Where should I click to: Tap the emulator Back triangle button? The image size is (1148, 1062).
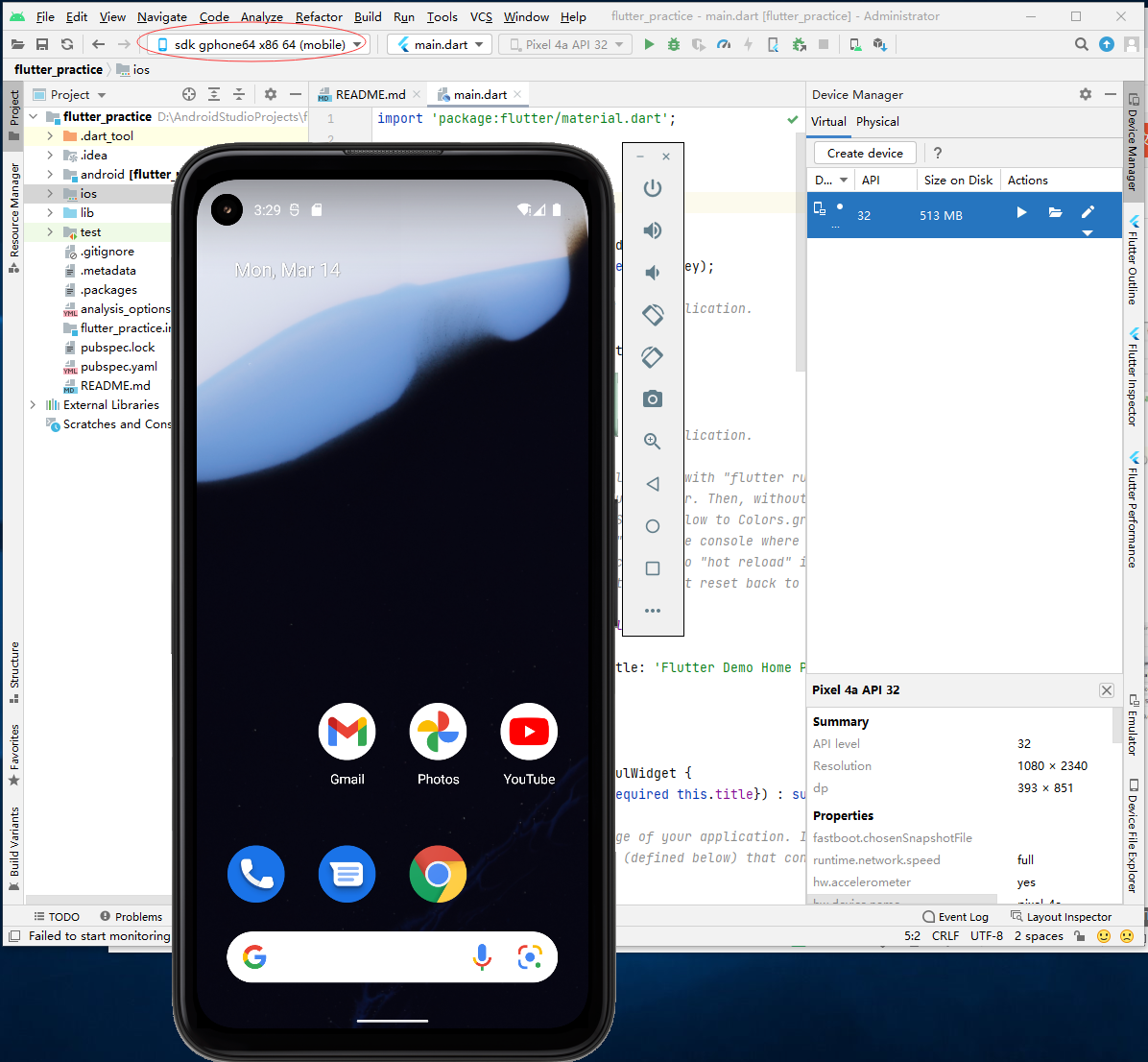(653, 483)
